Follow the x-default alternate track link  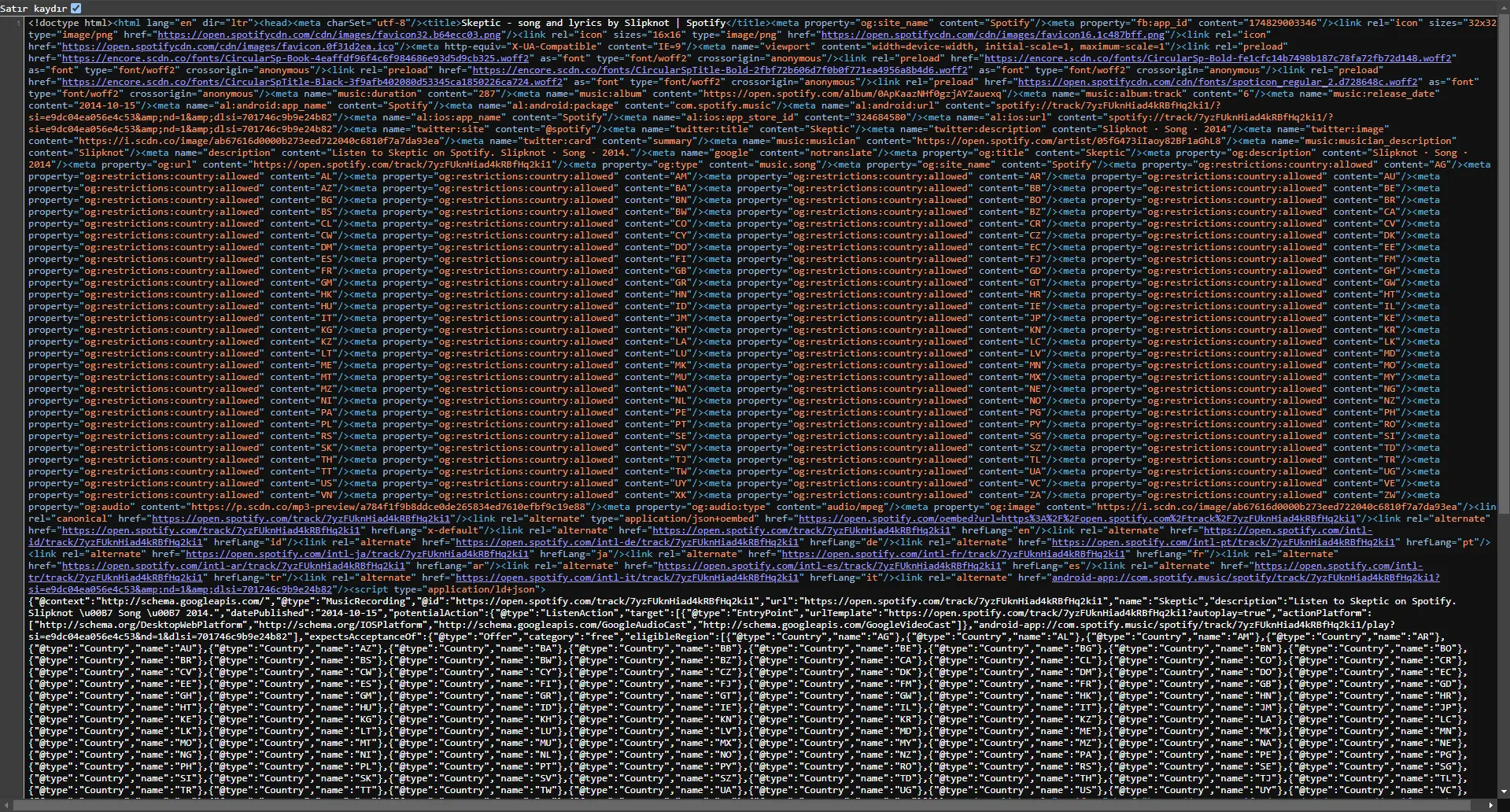click(211, 530)
